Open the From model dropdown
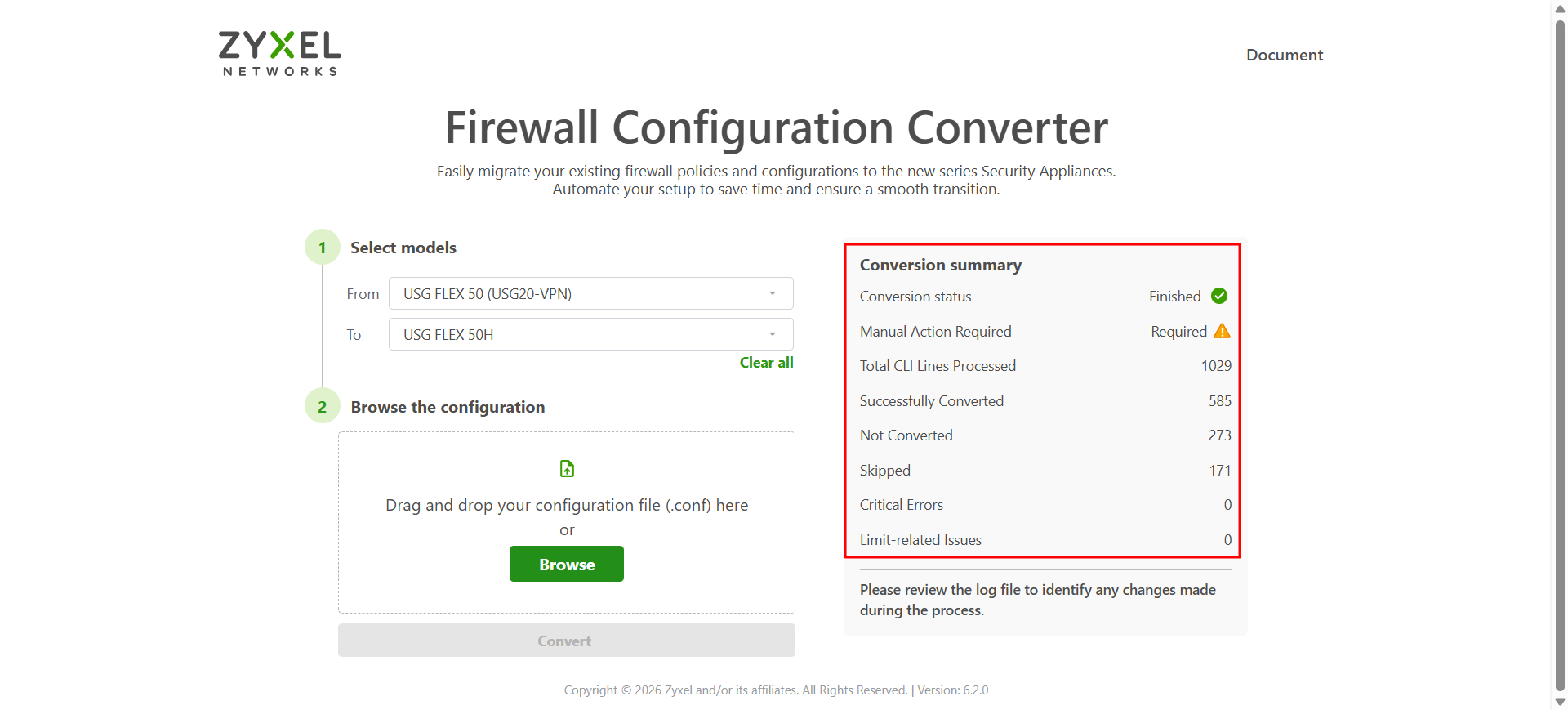The image size is (1568, 710). click(591, 293)
